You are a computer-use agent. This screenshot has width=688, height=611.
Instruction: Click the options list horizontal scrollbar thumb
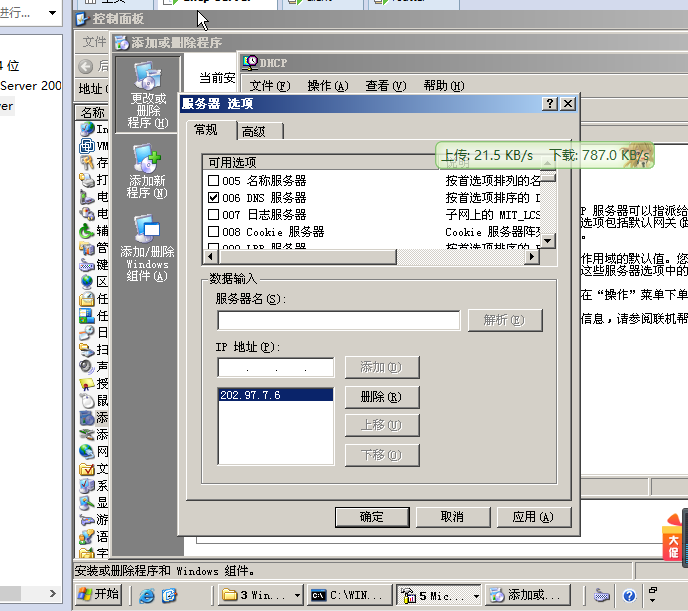pos(307,257)
